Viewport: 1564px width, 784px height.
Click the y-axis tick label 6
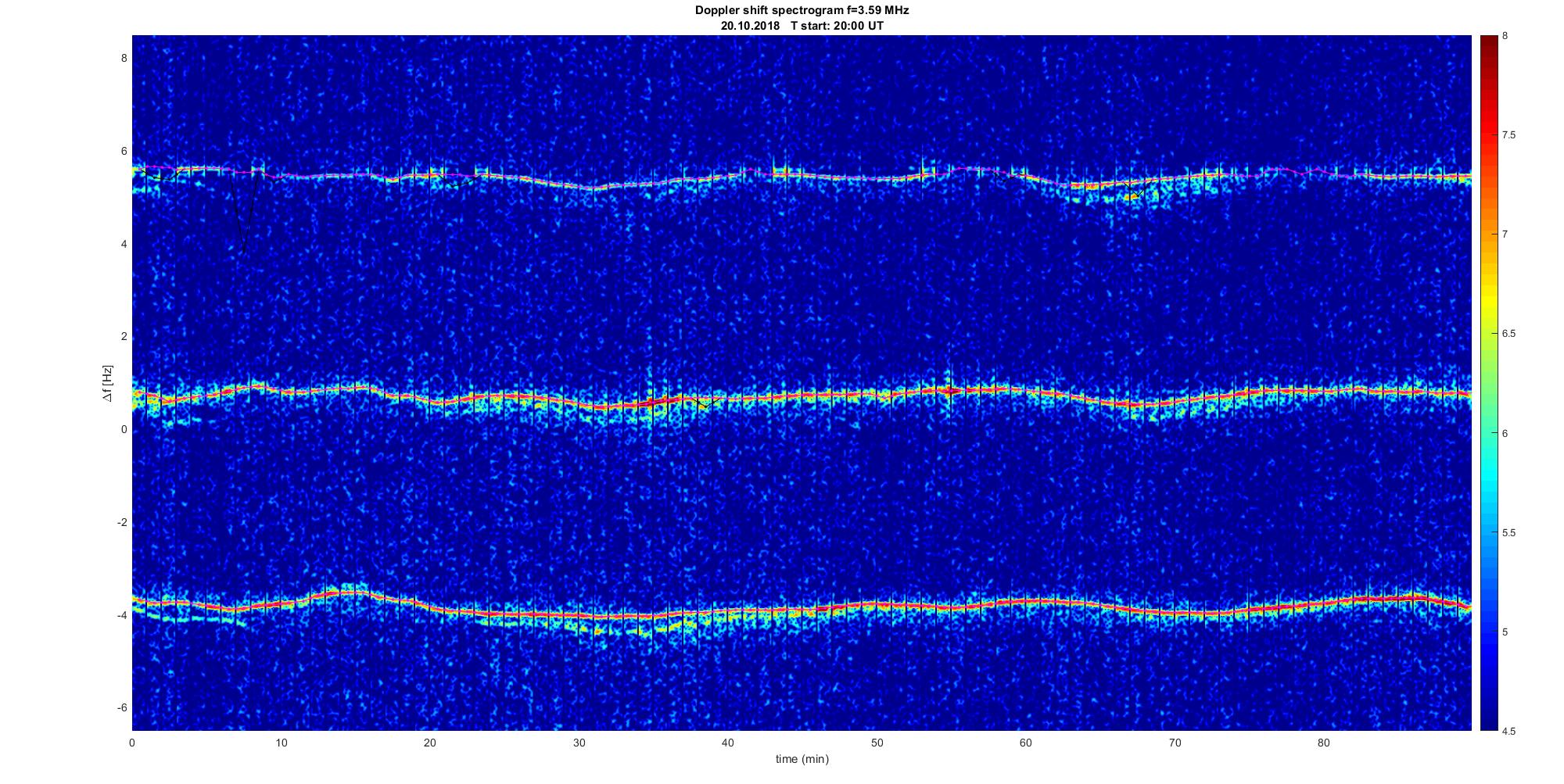point(124,151)
